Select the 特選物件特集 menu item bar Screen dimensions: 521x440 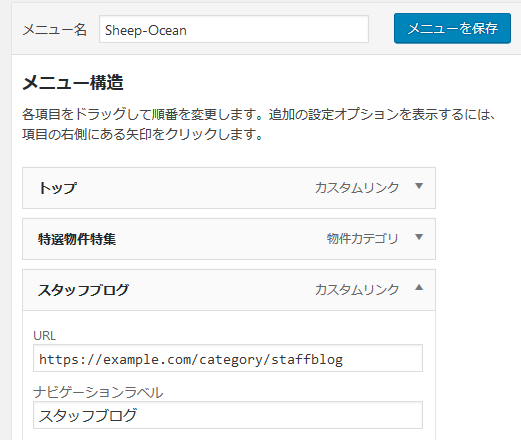pyautogui.click(x=229, y=239)
